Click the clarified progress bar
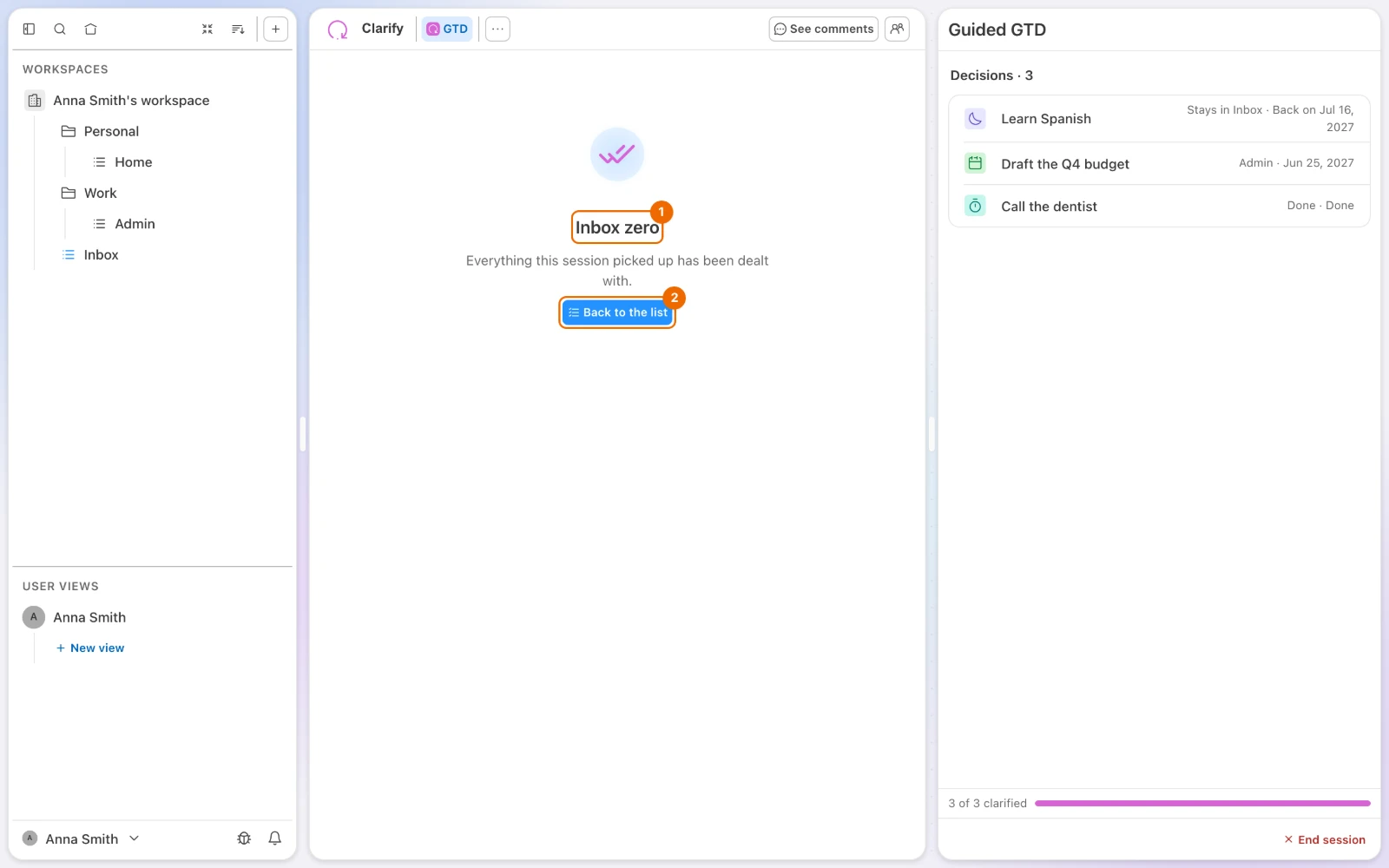 pos(1202,804)
